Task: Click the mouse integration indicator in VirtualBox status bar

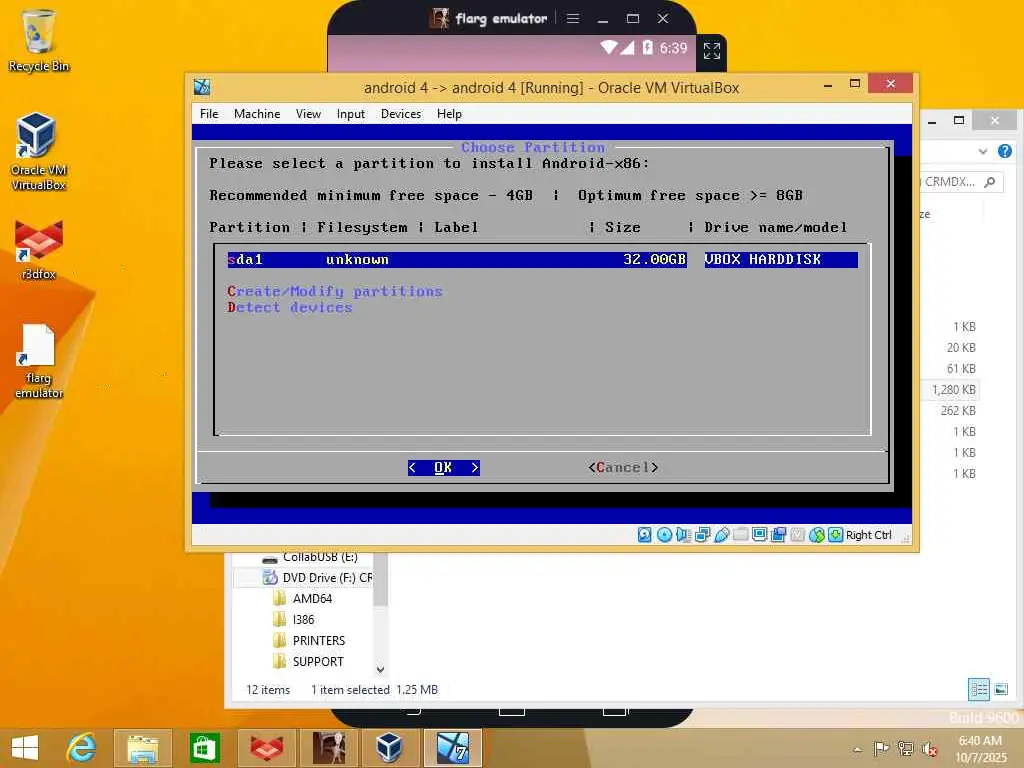Action: (817, 535)
